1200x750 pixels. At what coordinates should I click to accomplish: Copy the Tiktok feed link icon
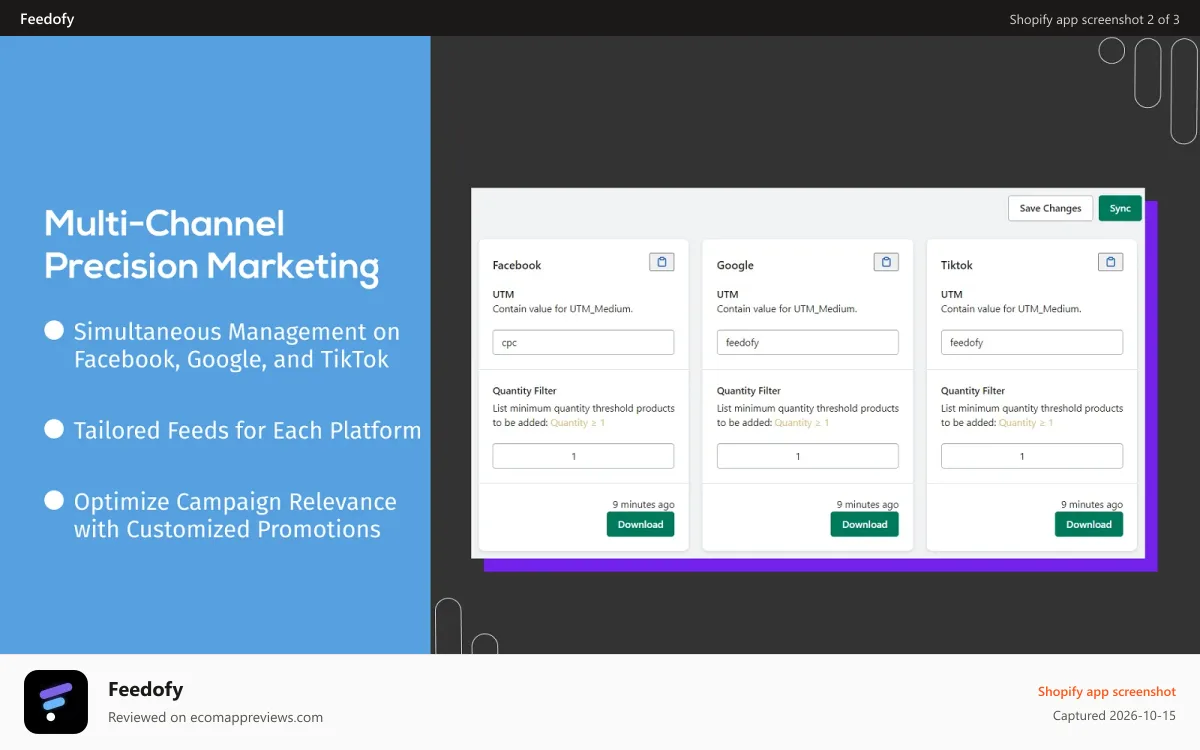pos(1110,262)
